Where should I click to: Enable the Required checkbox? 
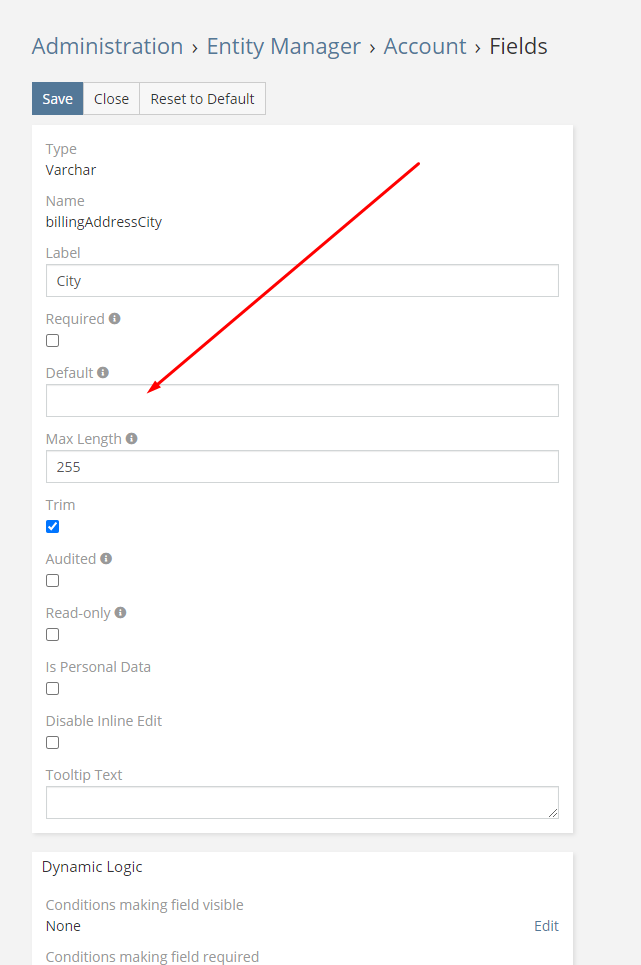(53, 341)
